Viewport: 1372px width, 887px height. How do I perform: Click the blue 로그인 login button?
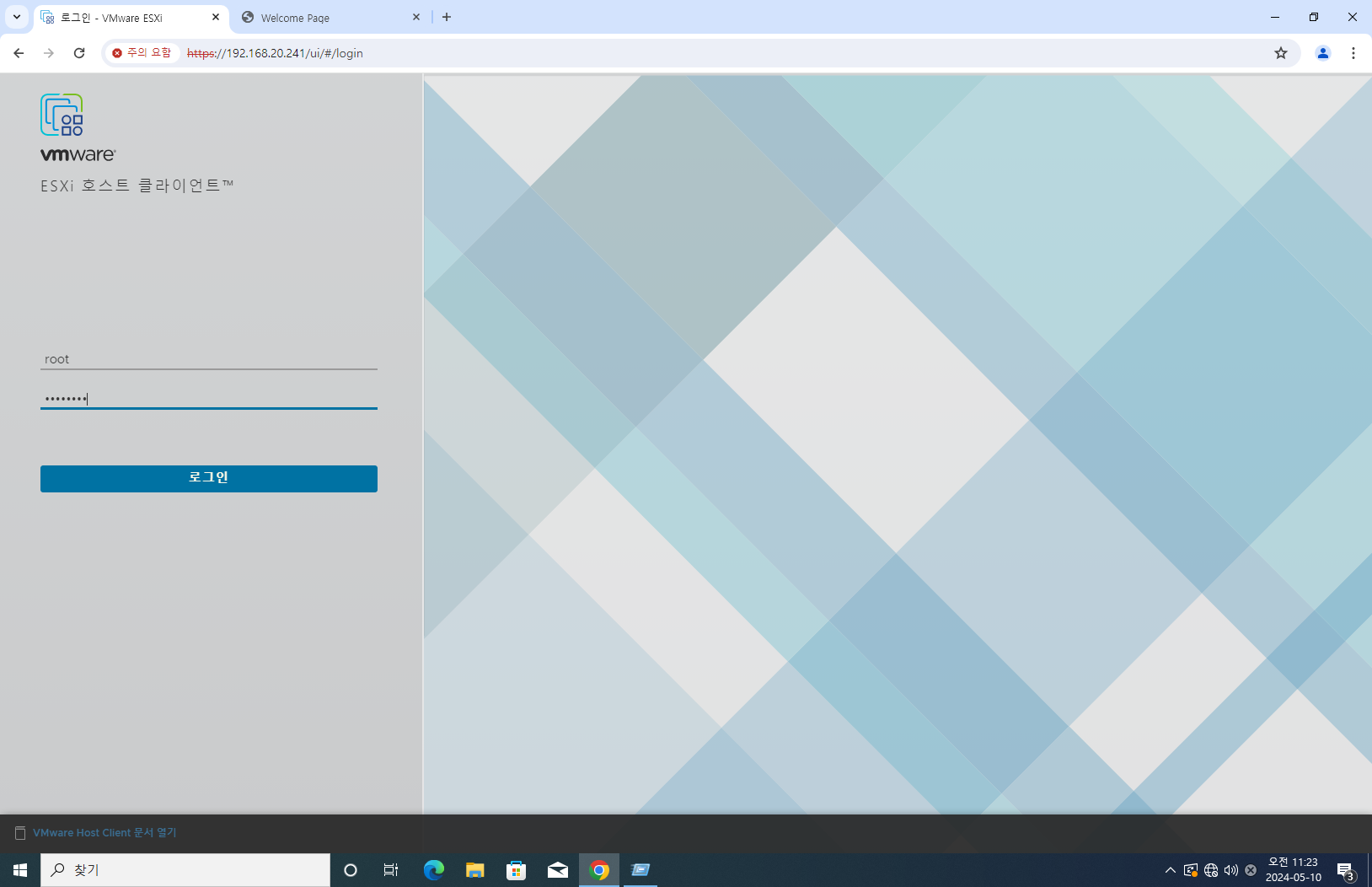(x=209, y=478)
